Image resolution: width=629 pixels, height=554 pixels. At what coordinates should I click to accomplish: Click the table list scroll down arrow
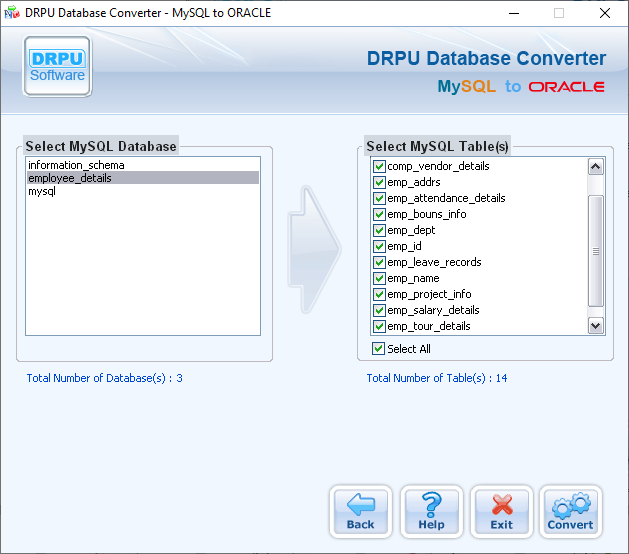tap(596, 326)
